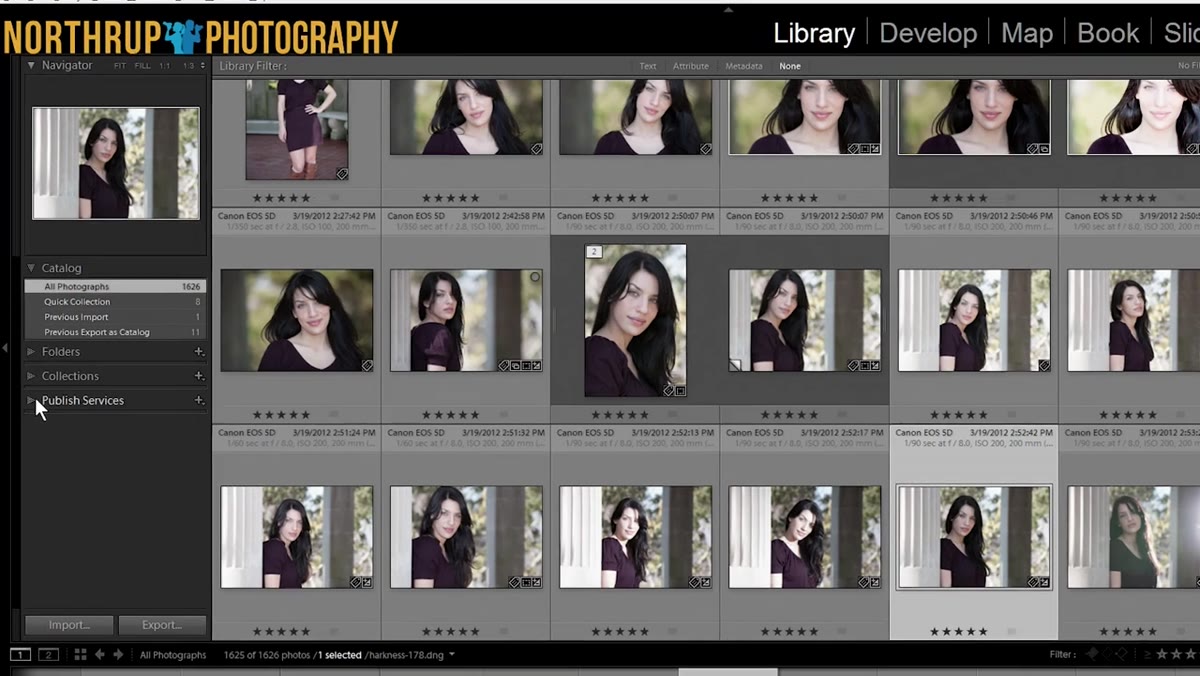Open harkness-178.dng filmstrip source dropdown
The image size is (1200, 676).
(452, 655)
